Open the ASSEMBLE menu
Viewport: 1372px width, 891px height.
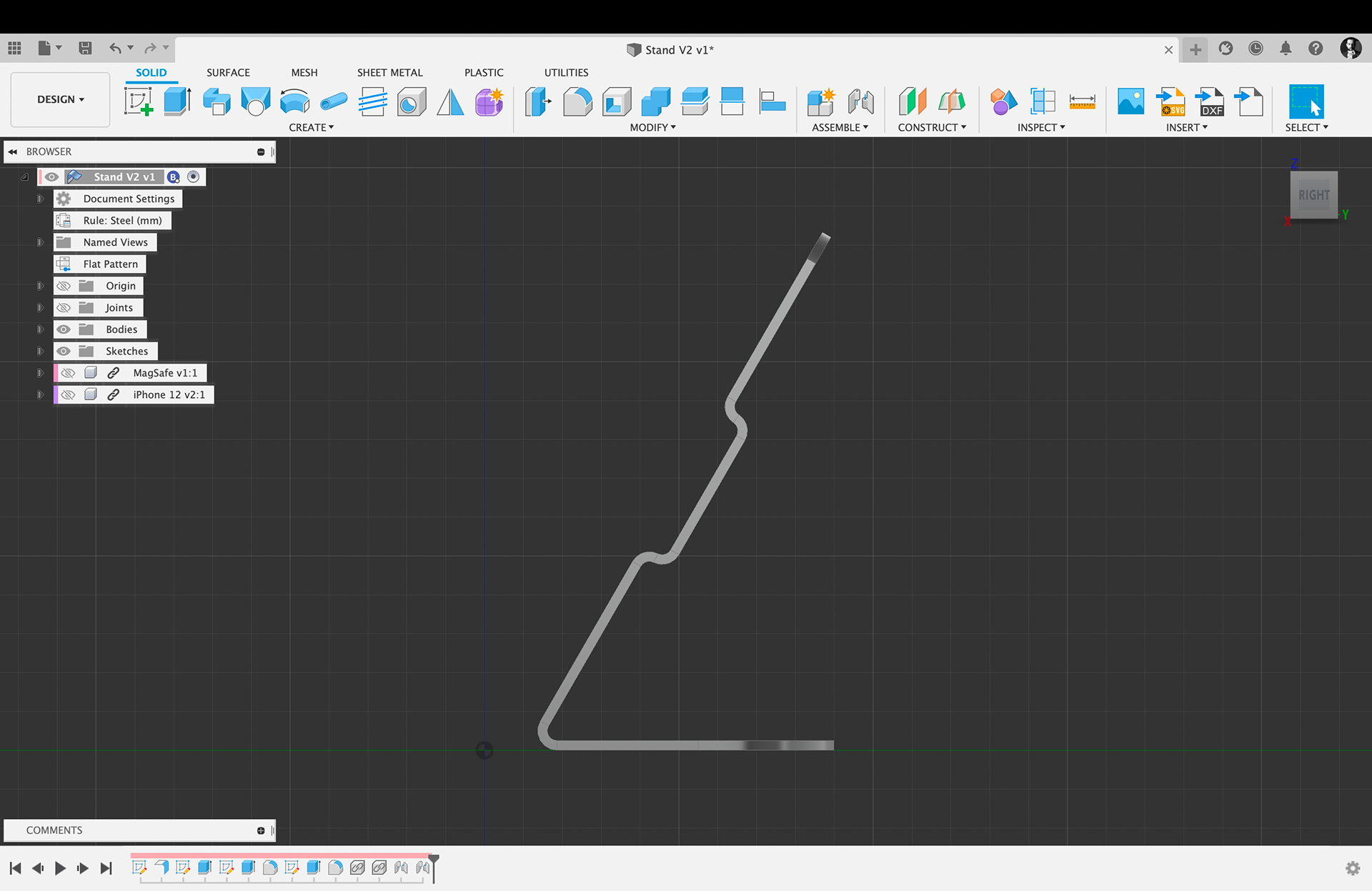click(x=840, y=127)
